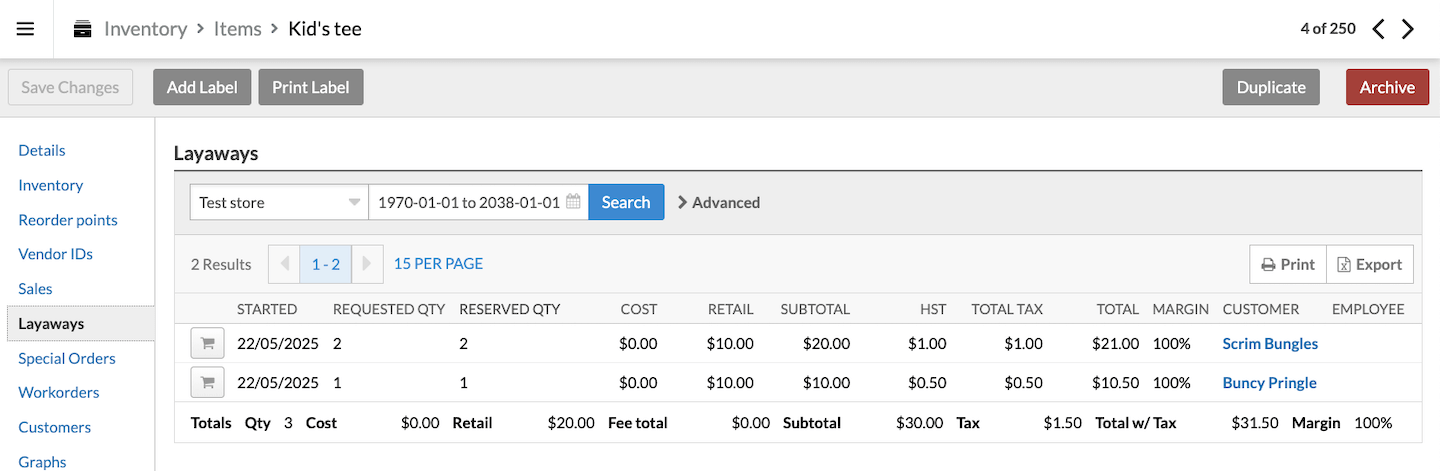Click the MARGIN column header
The image size is (1440, 471).
tap(1181, 309)
